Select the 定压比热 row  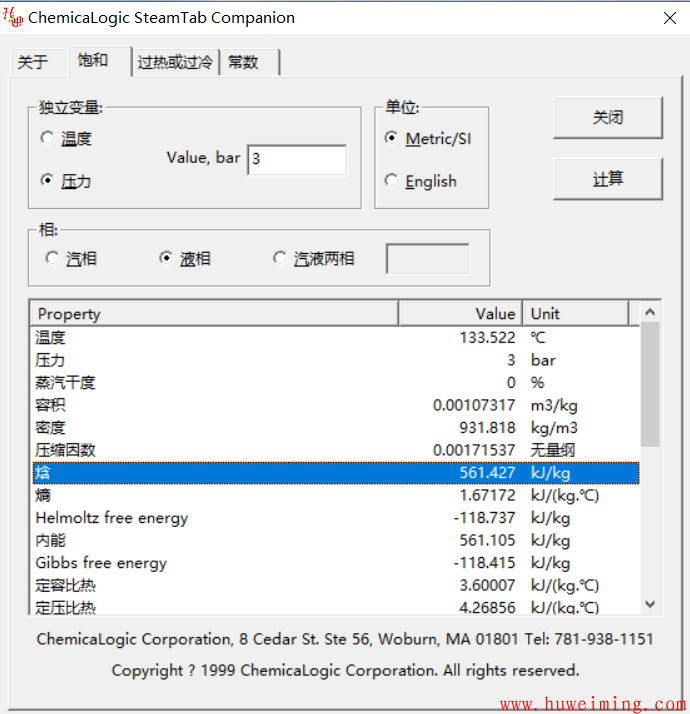pos(336,607)
